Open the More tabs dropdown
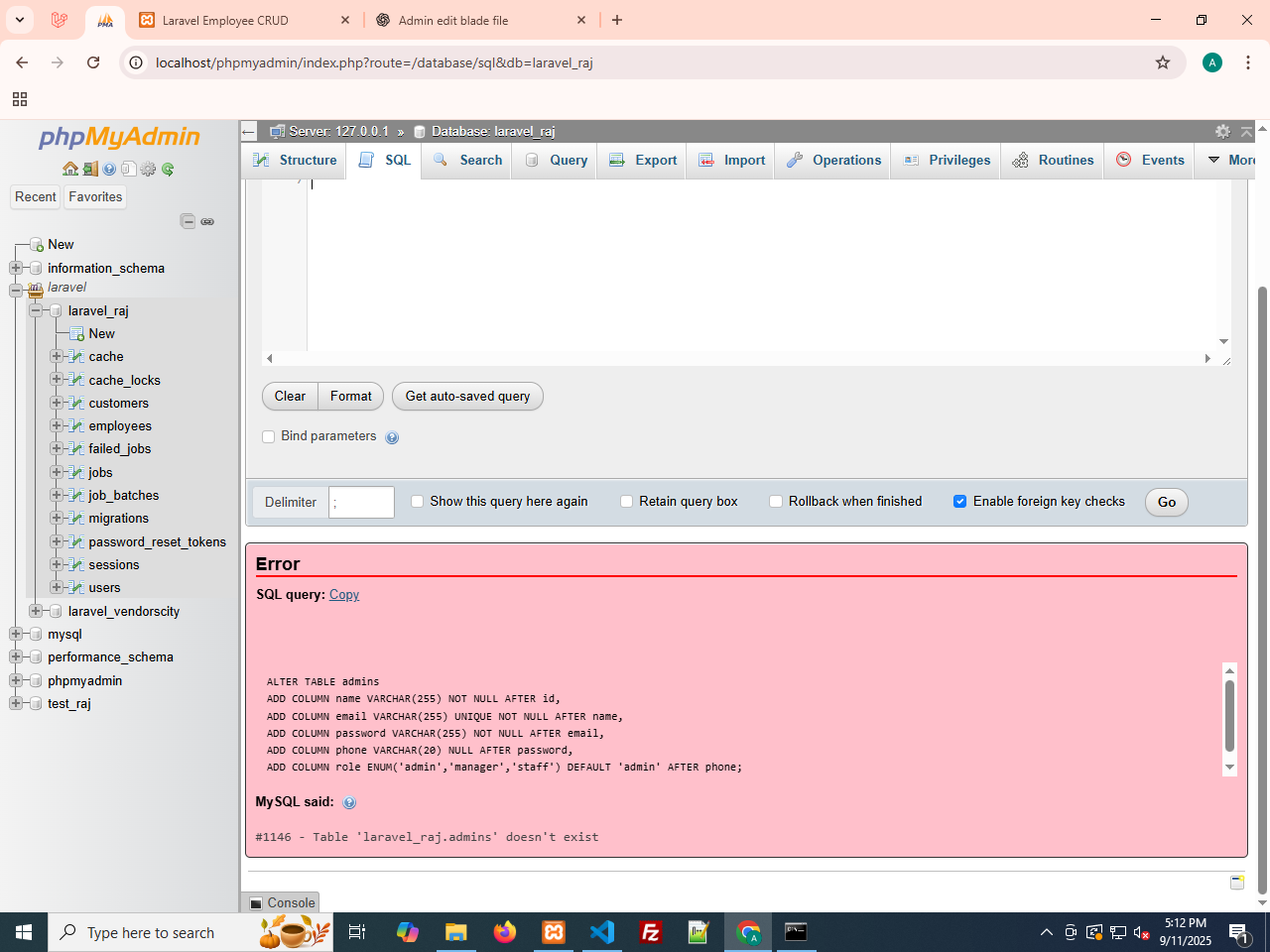 click(1230, 160)
